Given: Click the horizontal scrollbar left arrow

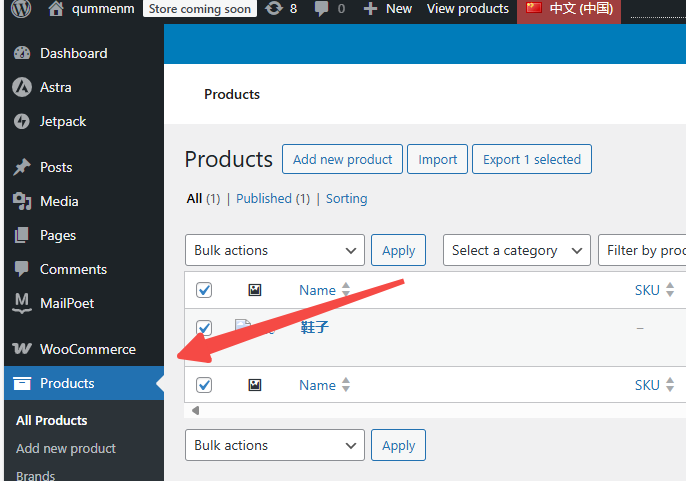Looking at the screenshot, I should [x=195, y=410].
